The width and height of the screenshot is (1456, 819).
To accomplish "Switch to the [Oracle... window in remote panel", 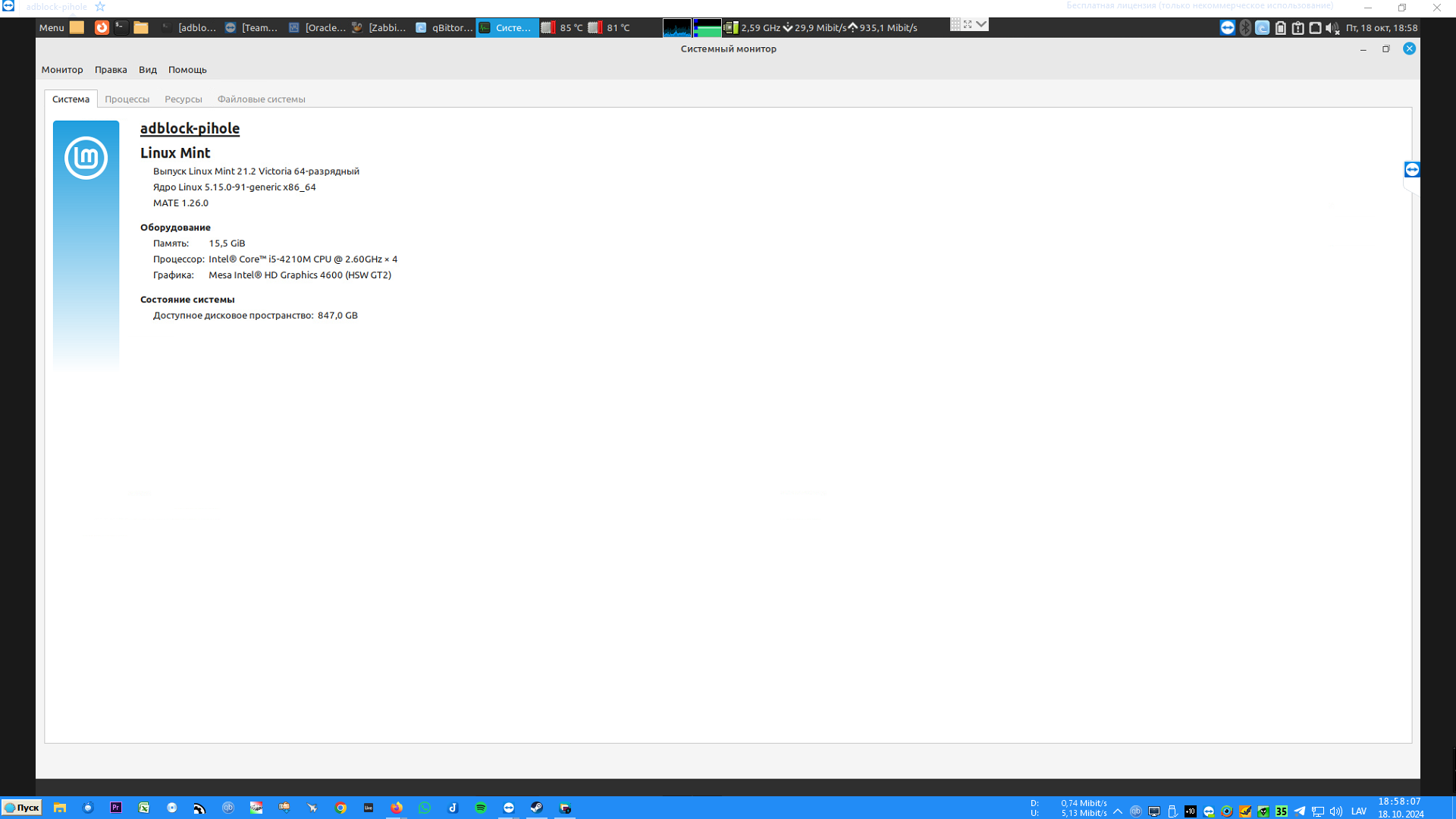I will coord(316,27).
